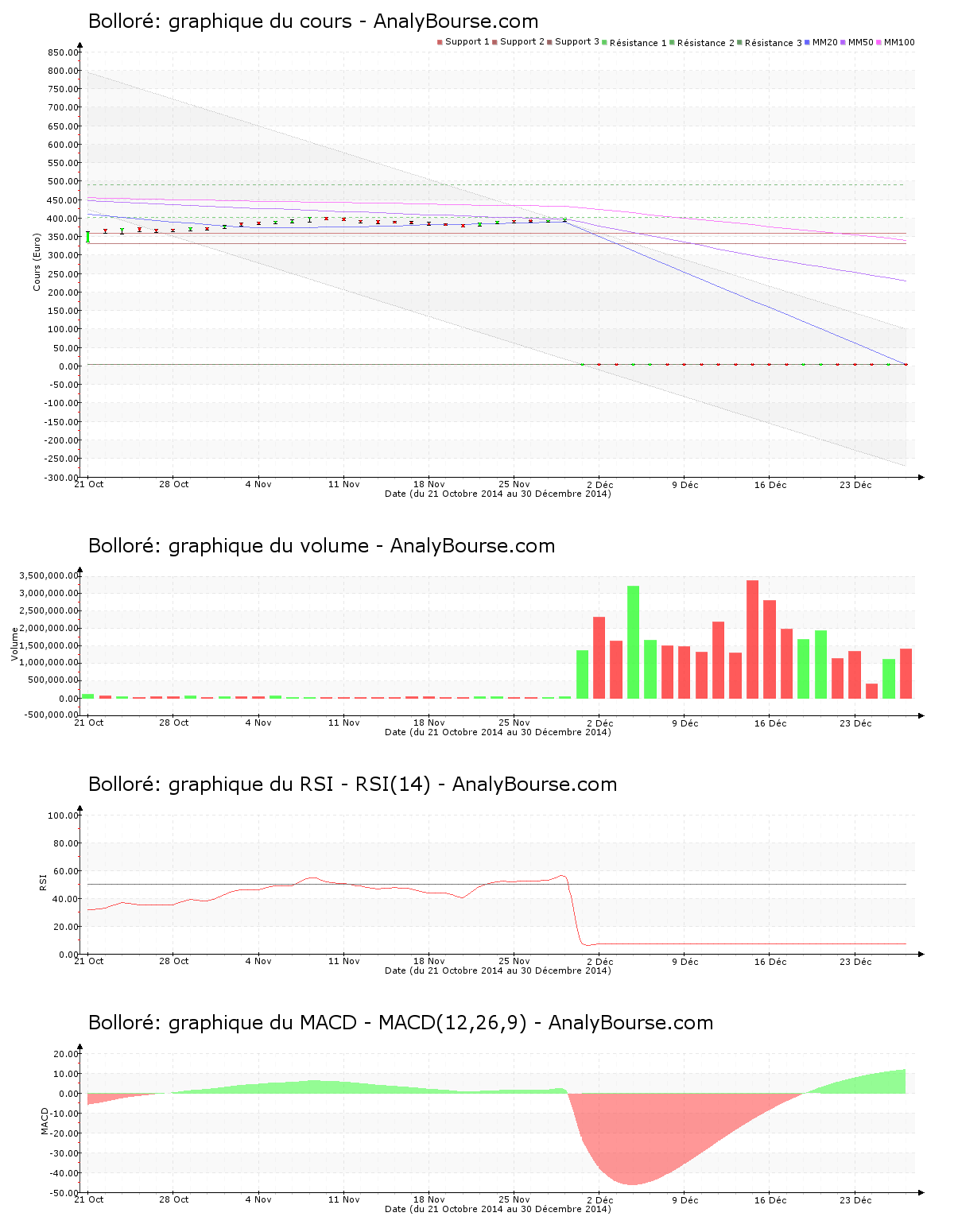
Task: Click the '9 Déc' tick on volume chart
Action: pyautogui.click(x=684, y=723)
